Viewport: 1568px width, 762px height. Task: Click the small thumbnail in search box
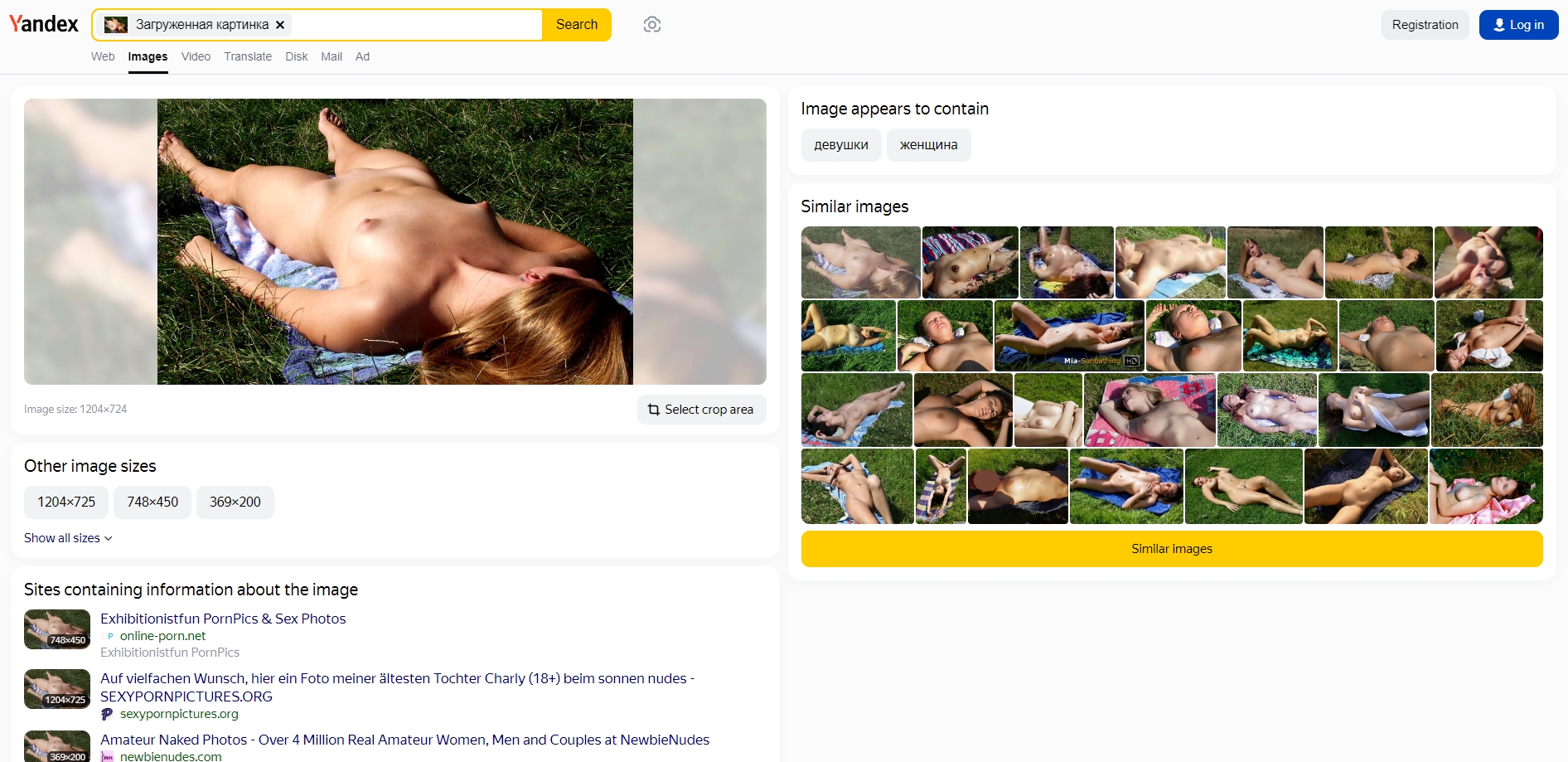(x=116, y=25)
